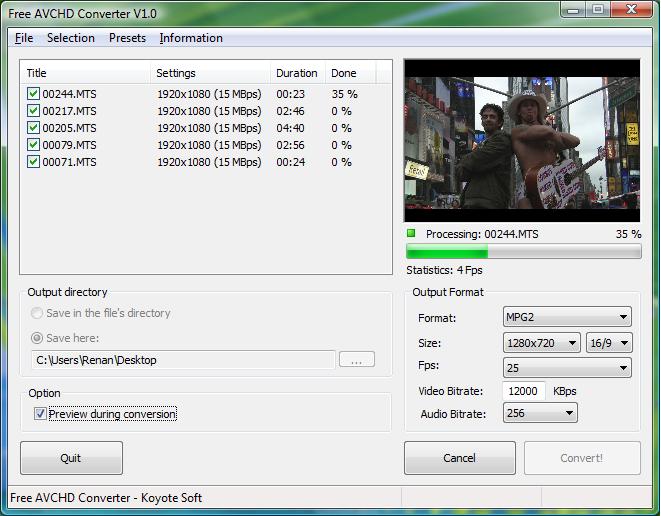Open the Format MPG2 dropdown
The width and height of the screenshot is (661, 516).
pyautogui.click(x=566, y=318)
